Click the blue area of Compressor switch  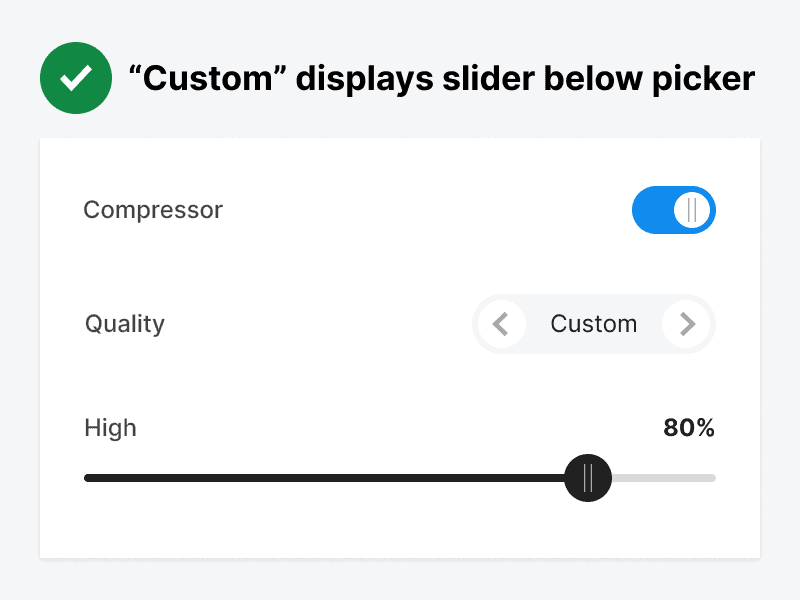(651, 210)
